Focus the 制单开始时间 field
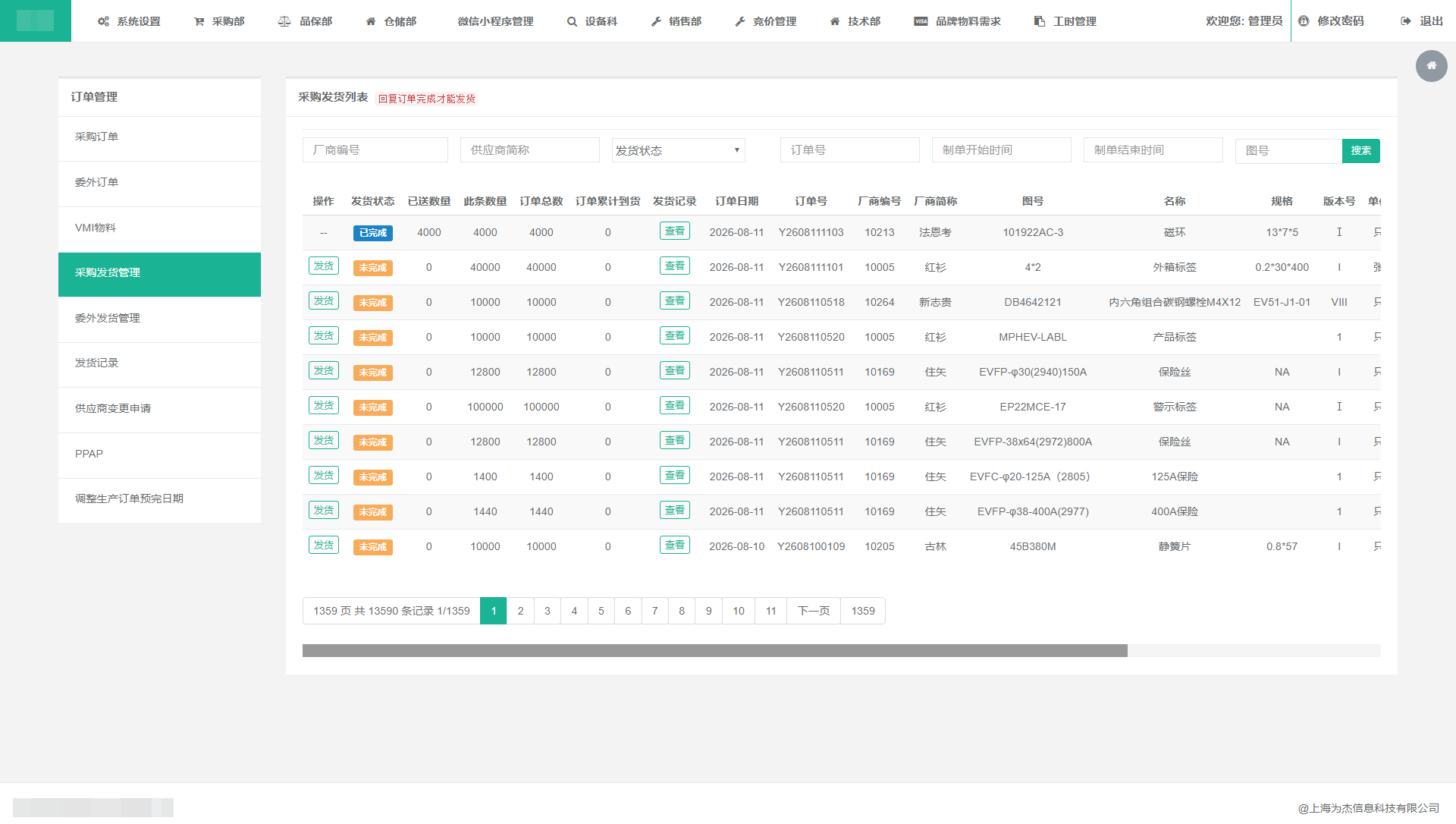 (x=1002, y=150)
